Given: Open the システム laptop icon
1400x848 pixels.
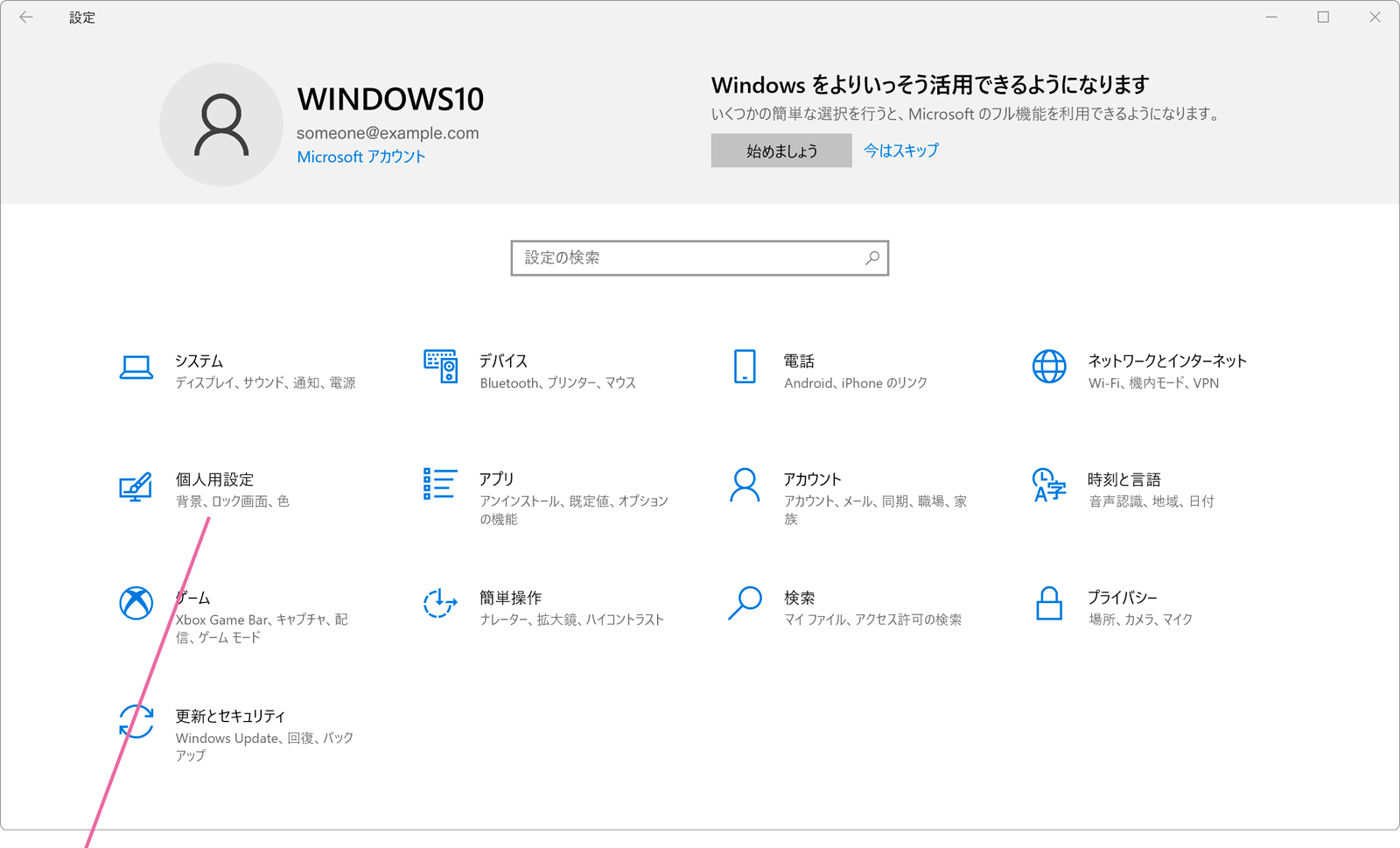Looking at the screenshot, I should coord(136,368).
